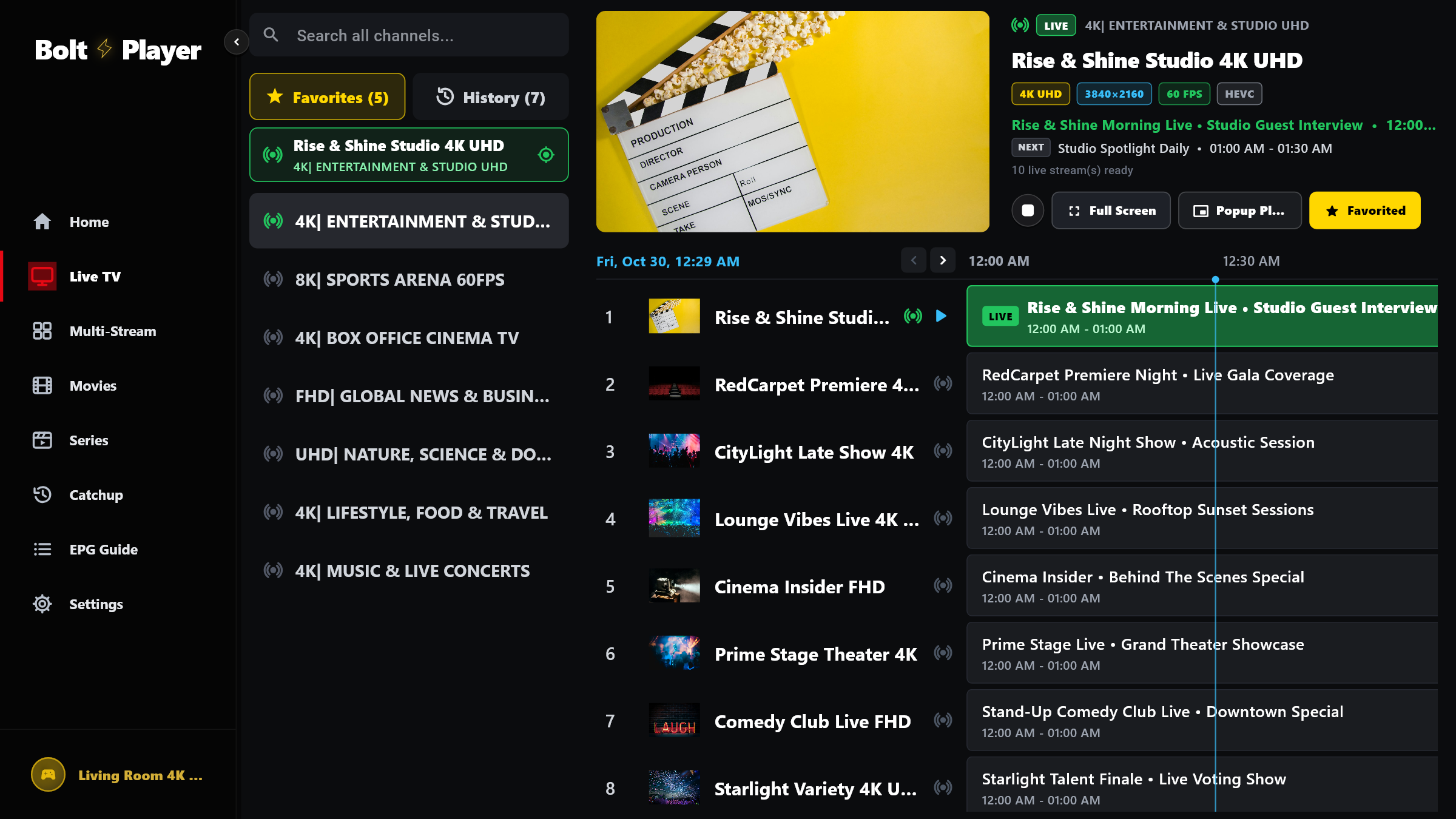Click the current-time timeline marker dot
1456x819 pixels.
(x=1215, y=280)
